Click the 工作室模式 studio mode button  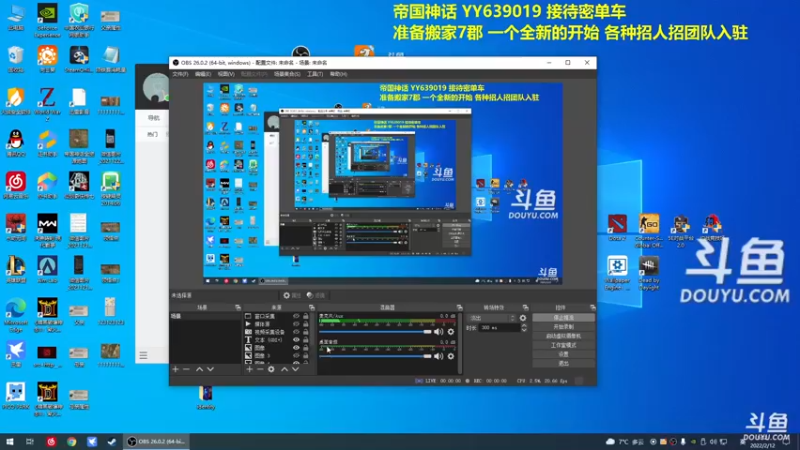(x=563, y=345)
